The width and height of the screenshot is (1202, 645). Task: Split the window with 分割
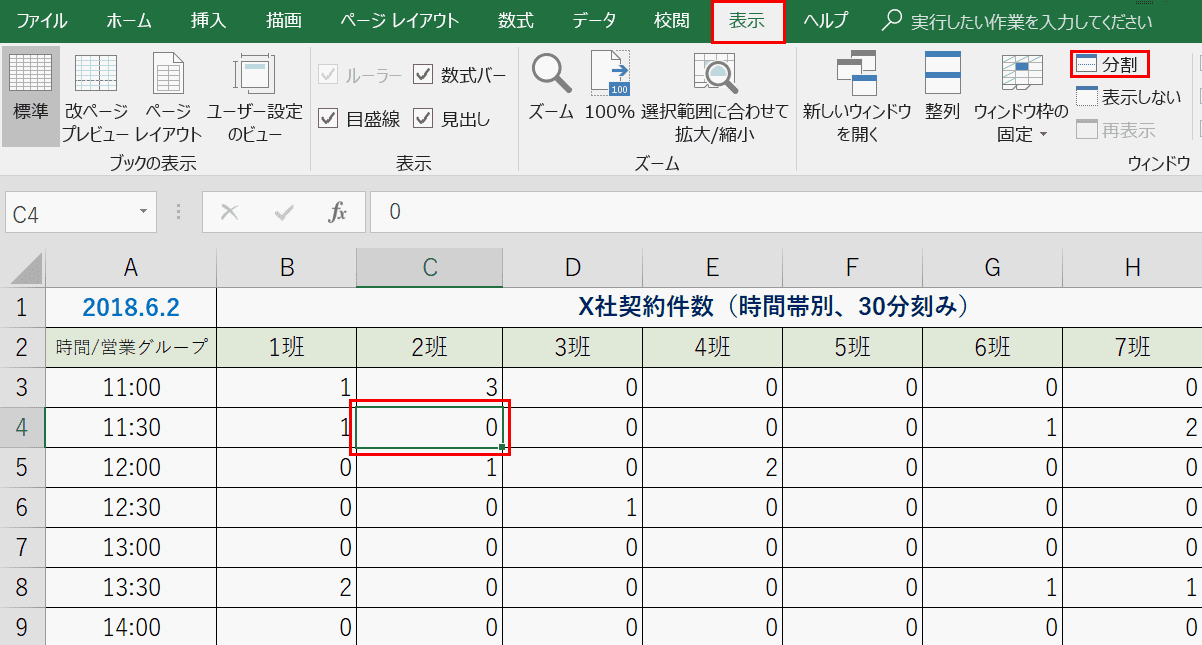click(1109, 65)
